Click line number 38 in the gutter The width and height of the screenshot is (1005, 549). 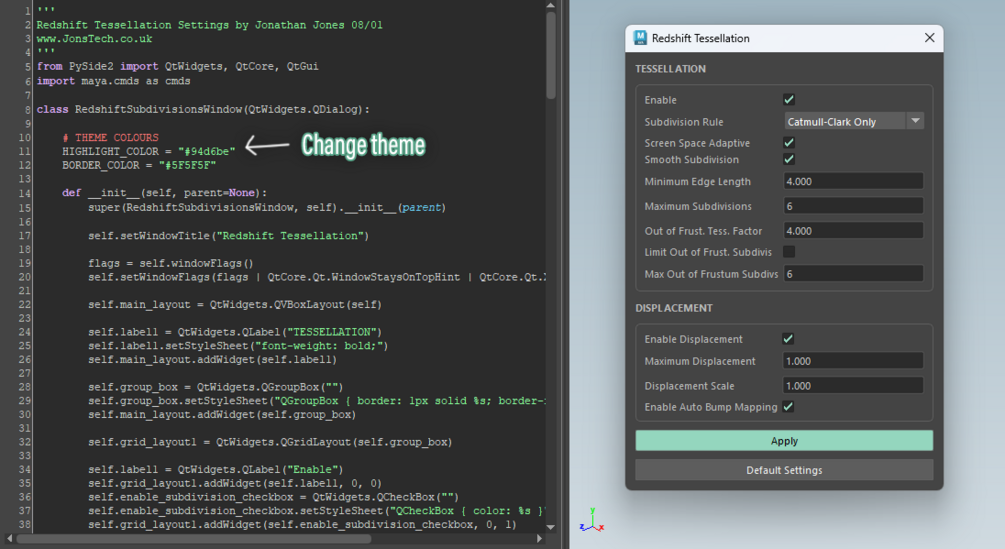pos(24,525)
